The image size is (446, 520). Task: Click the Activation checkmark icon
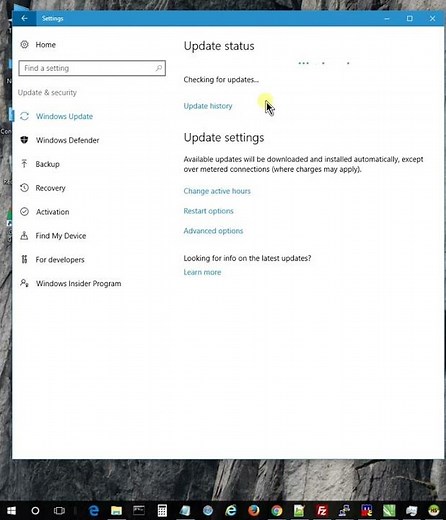pyautogui.click(x=24, y=212)
